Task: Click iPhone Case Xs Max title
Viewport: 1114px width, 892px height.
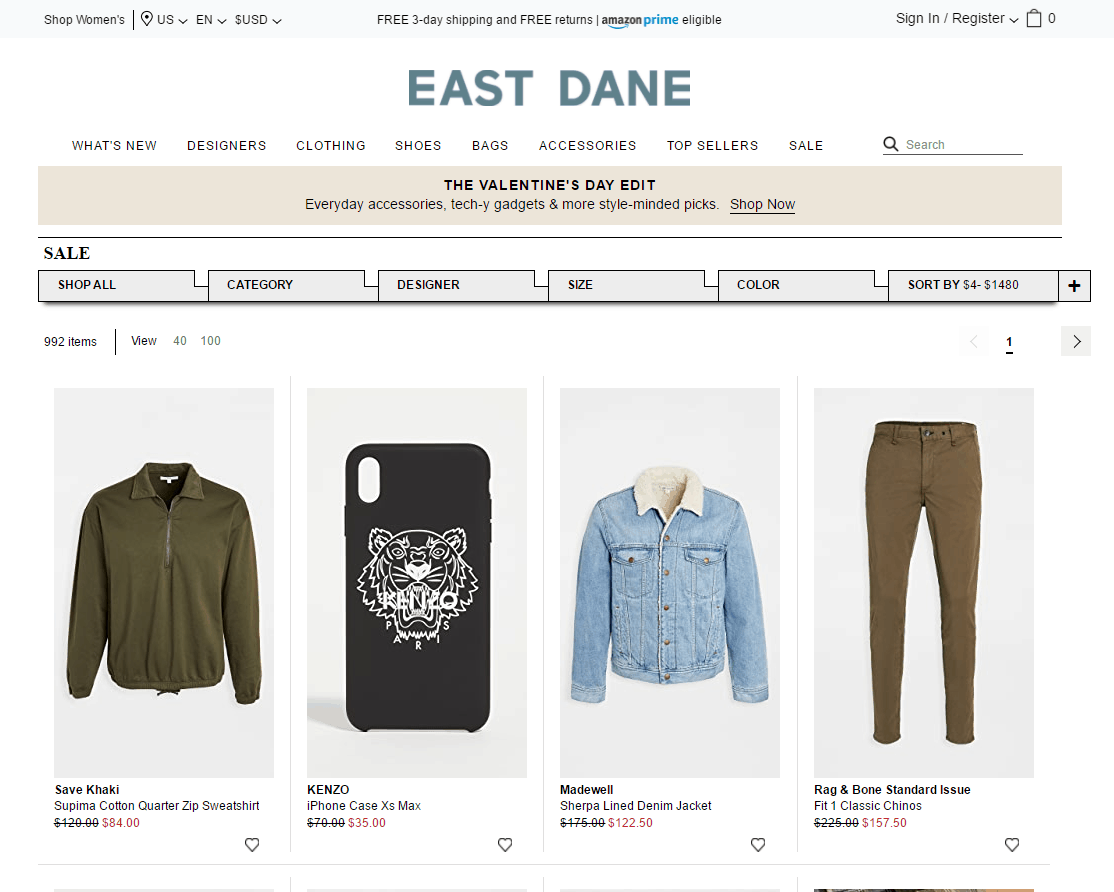Action: pos(364,806)
